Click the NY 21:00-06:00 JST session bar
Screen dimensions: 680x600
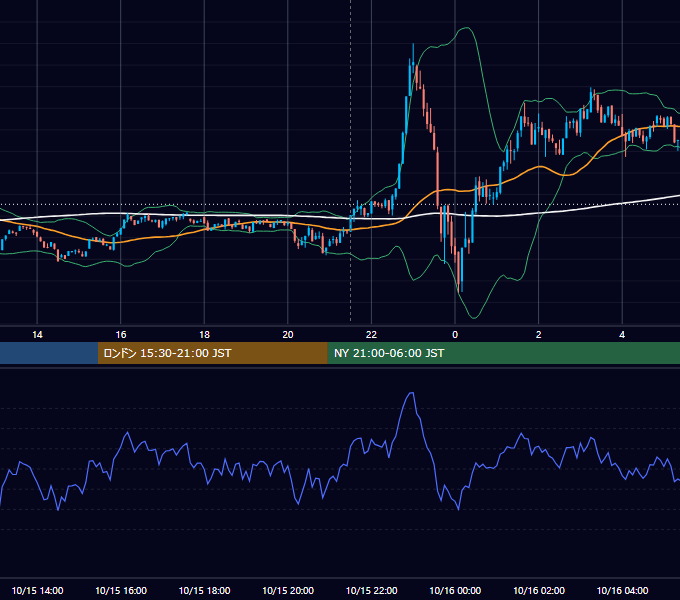point(503,353)
